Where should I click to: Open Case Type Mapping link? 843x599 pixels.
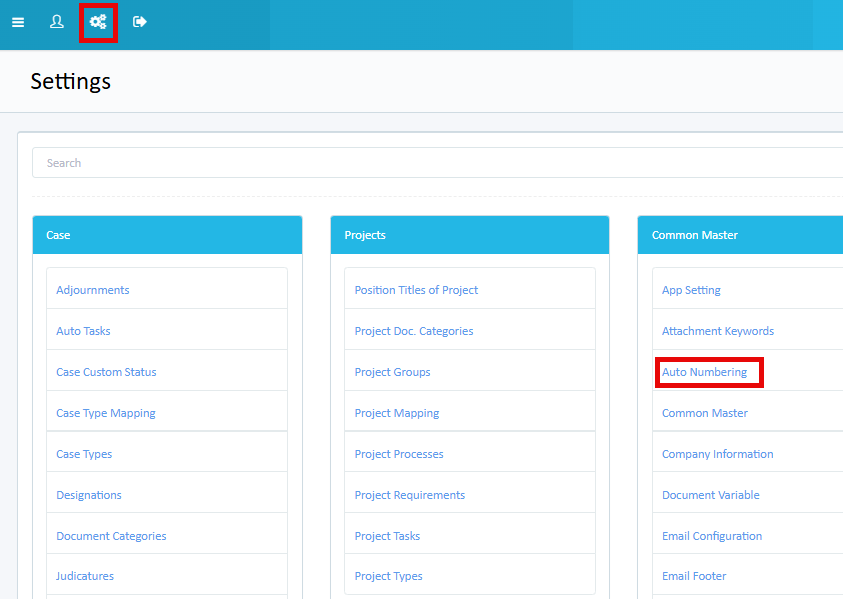pyautogui.click(x=105, y=413)
